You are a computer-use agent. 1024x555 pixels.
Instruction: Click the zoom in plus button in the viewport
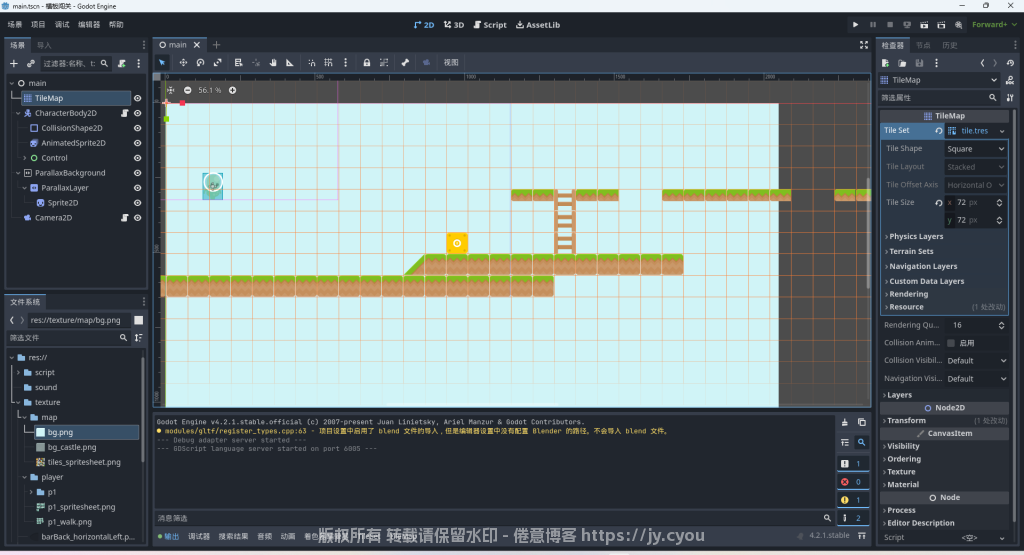(x=233, y=90)
